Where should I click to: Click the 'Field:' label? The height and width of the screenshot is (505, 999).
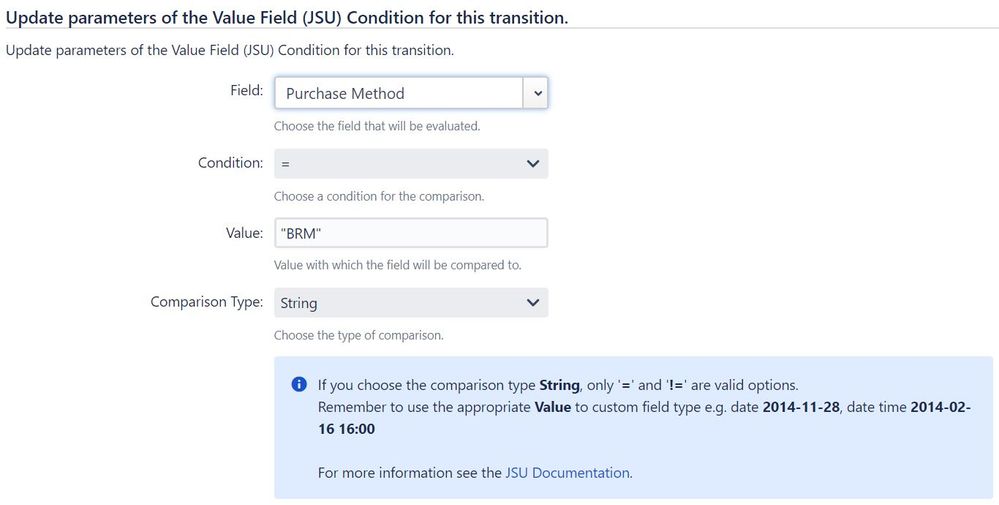[247, 90]
